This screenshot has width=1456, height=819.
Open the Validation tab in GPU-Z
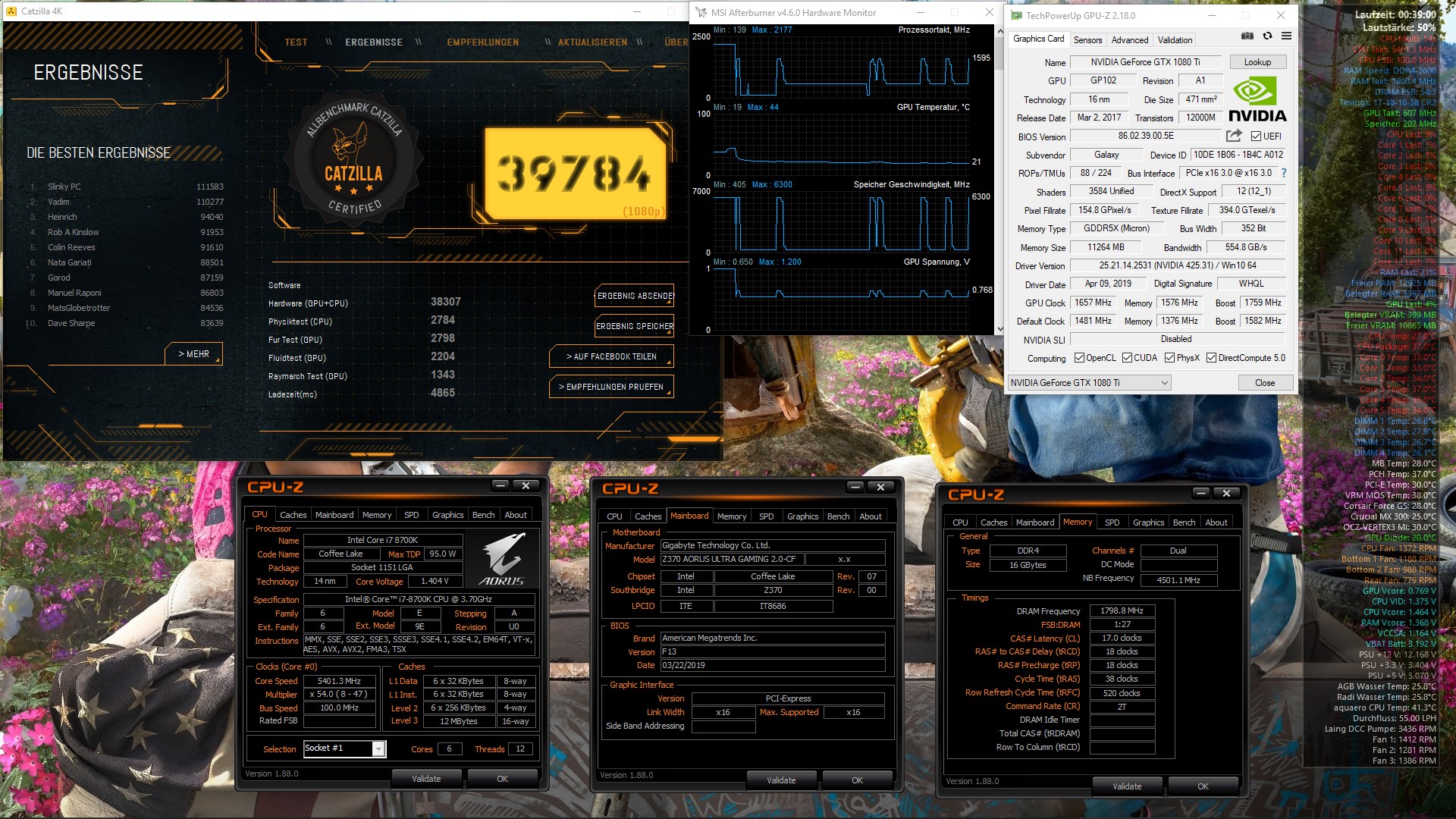click(1175, 40)
